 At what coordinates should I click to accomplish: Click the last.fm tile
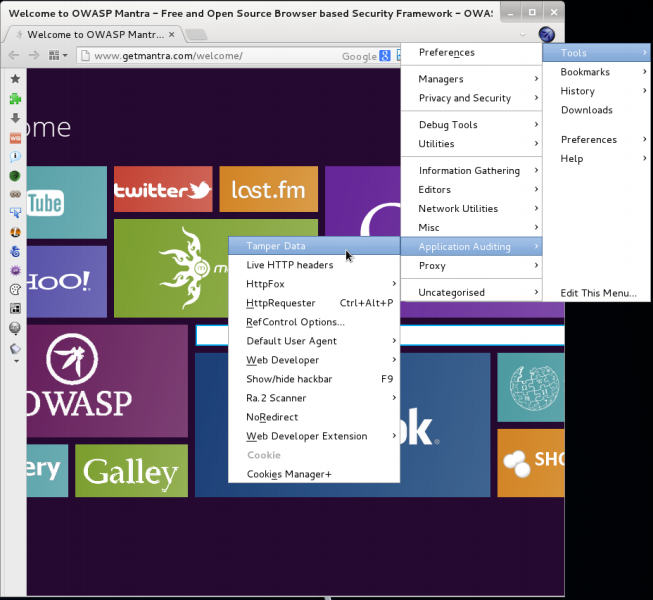tap(268, 190)
